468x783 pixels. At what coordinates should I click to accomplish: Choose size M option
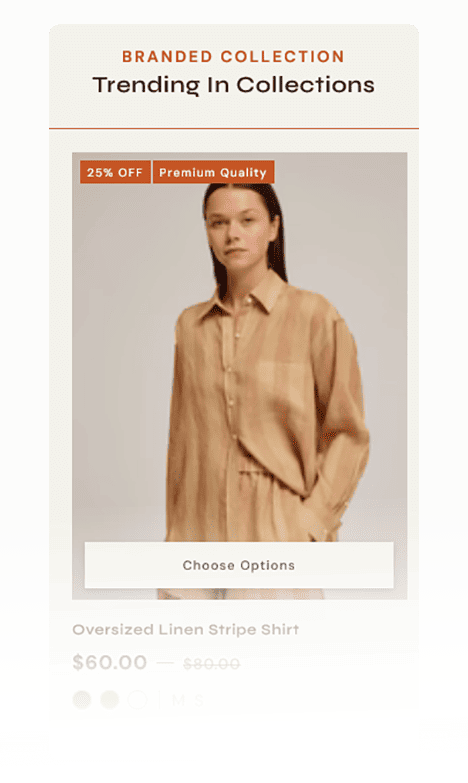tap(178, 700)
